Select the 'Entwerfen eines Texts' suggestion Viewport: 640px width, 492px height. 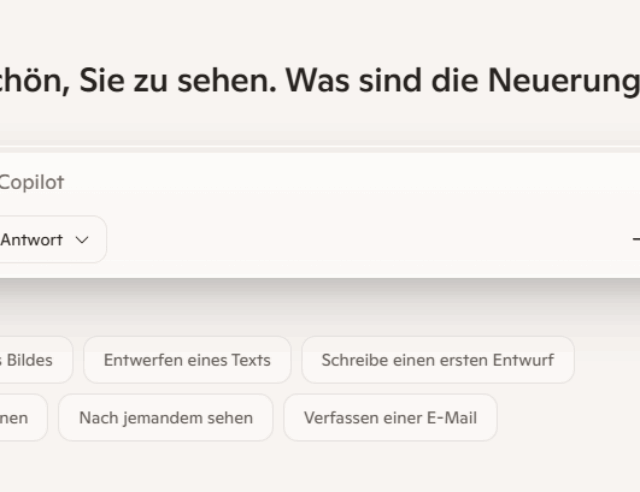187,360
